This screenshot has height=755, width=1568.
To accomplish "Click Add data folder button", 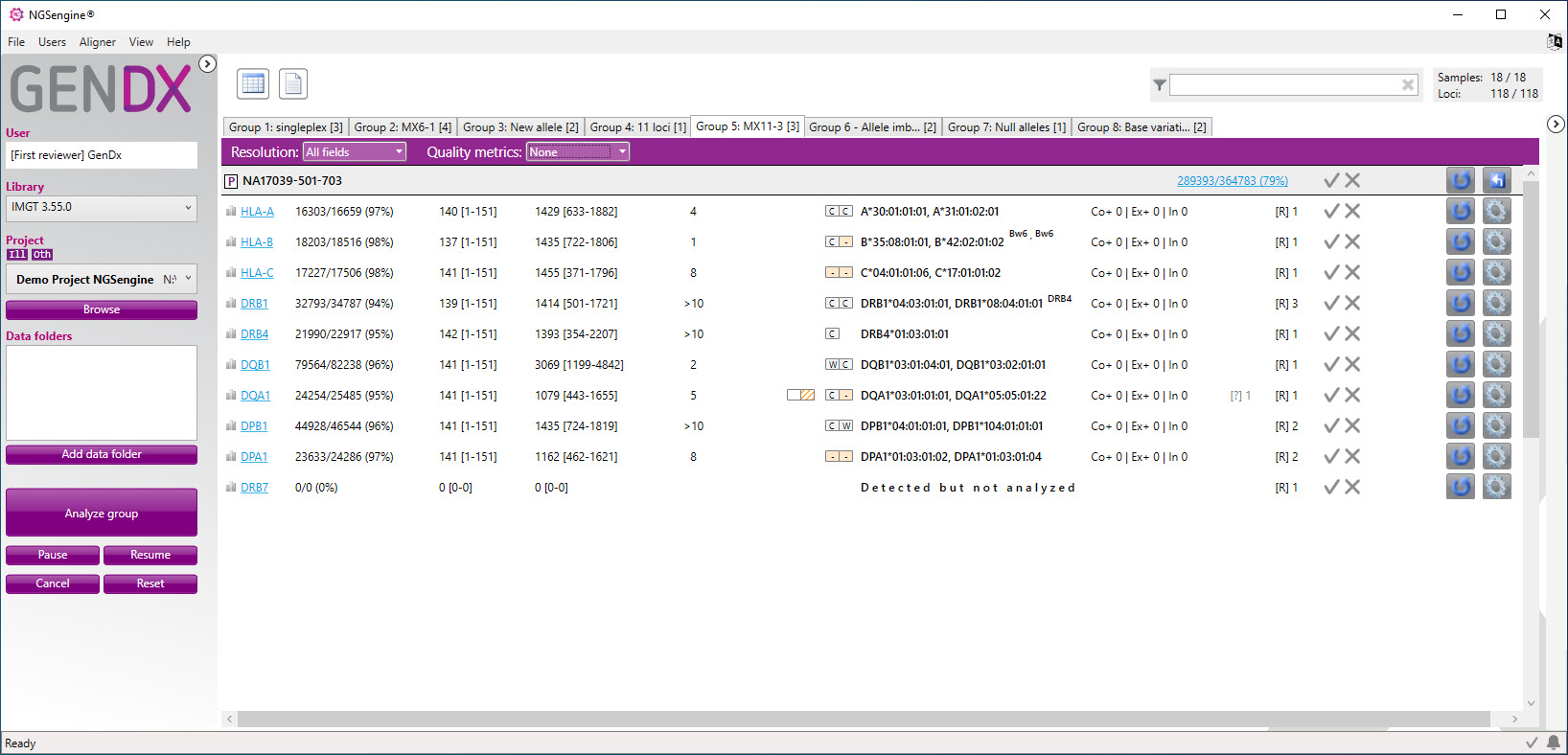I will [102, 454].
